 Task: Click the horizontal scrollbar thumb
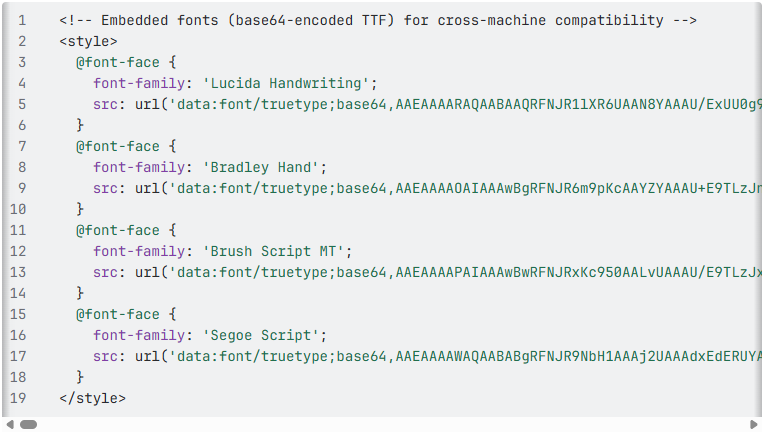[28, 424]
